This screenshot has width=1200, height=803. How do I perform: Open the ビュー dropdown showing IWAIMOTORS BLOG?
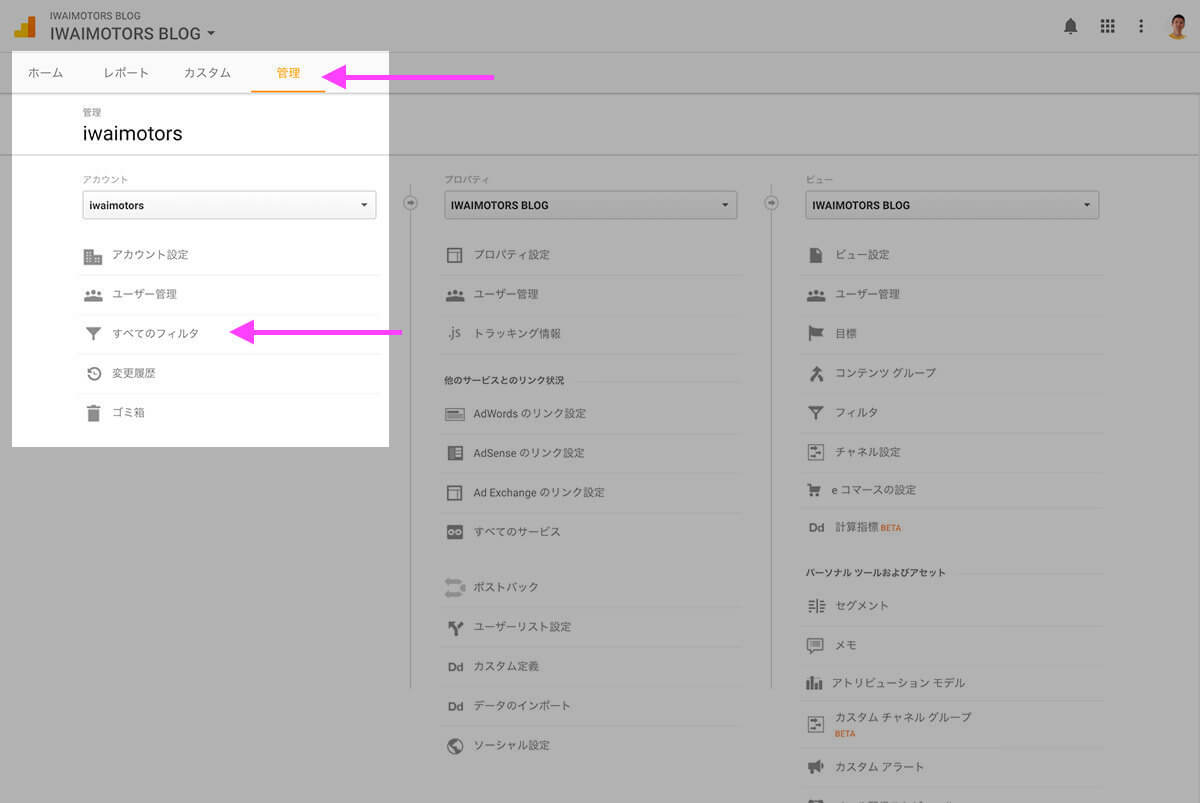click(952, 205)
